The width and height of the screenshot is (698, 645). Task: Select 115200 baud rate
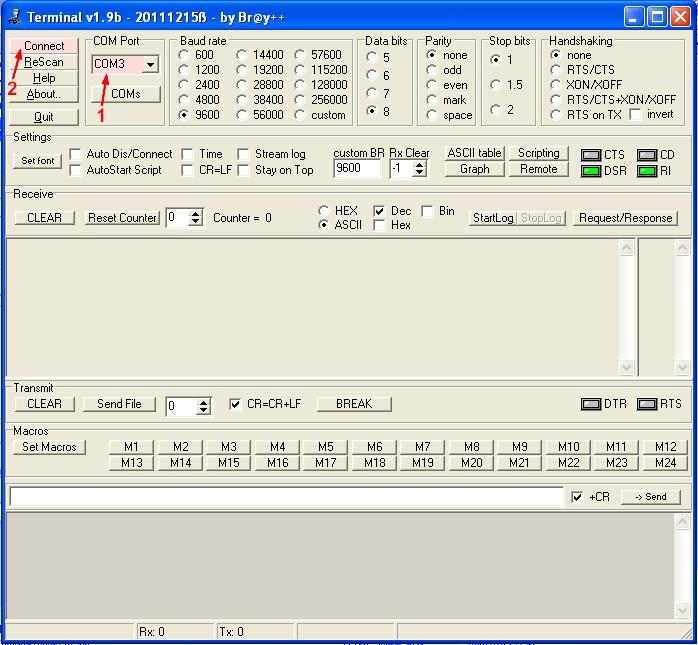(x=301, y=70)
